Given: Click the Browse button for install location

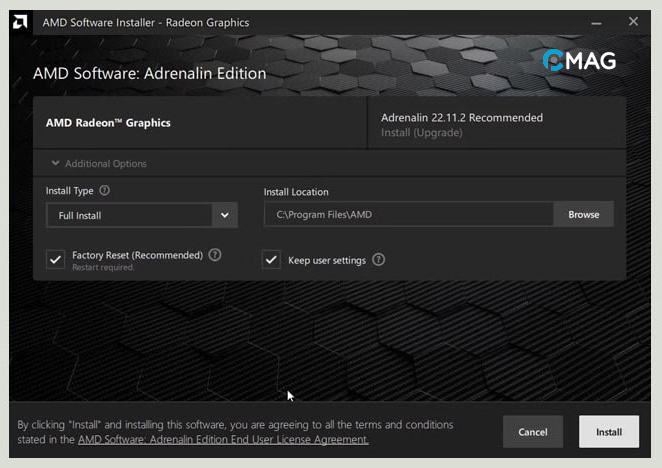Looking at the screenshot, I should coord(583,215).
